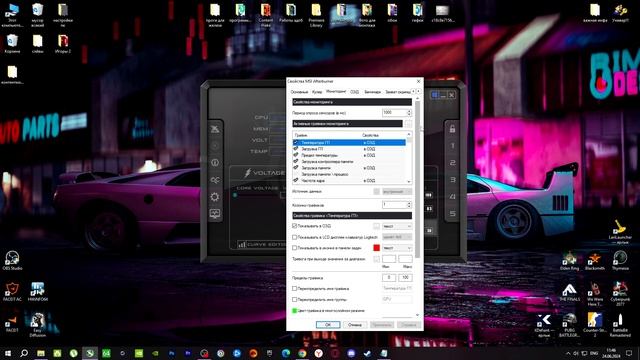Click the Kombustor icon atop Afterburner's left sidebar
This screenshot has height=360, width=640.
(x=215, y=129)
